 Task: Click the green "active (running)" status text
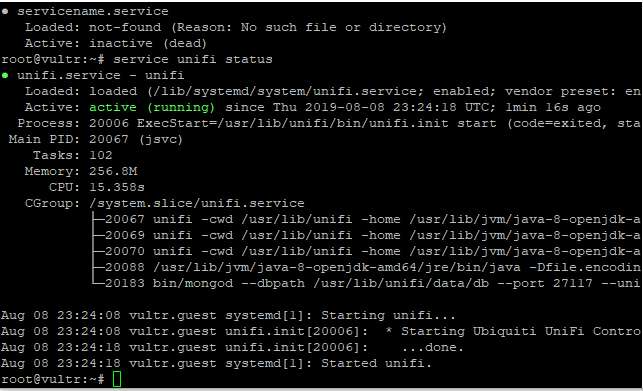click(152, 107)
